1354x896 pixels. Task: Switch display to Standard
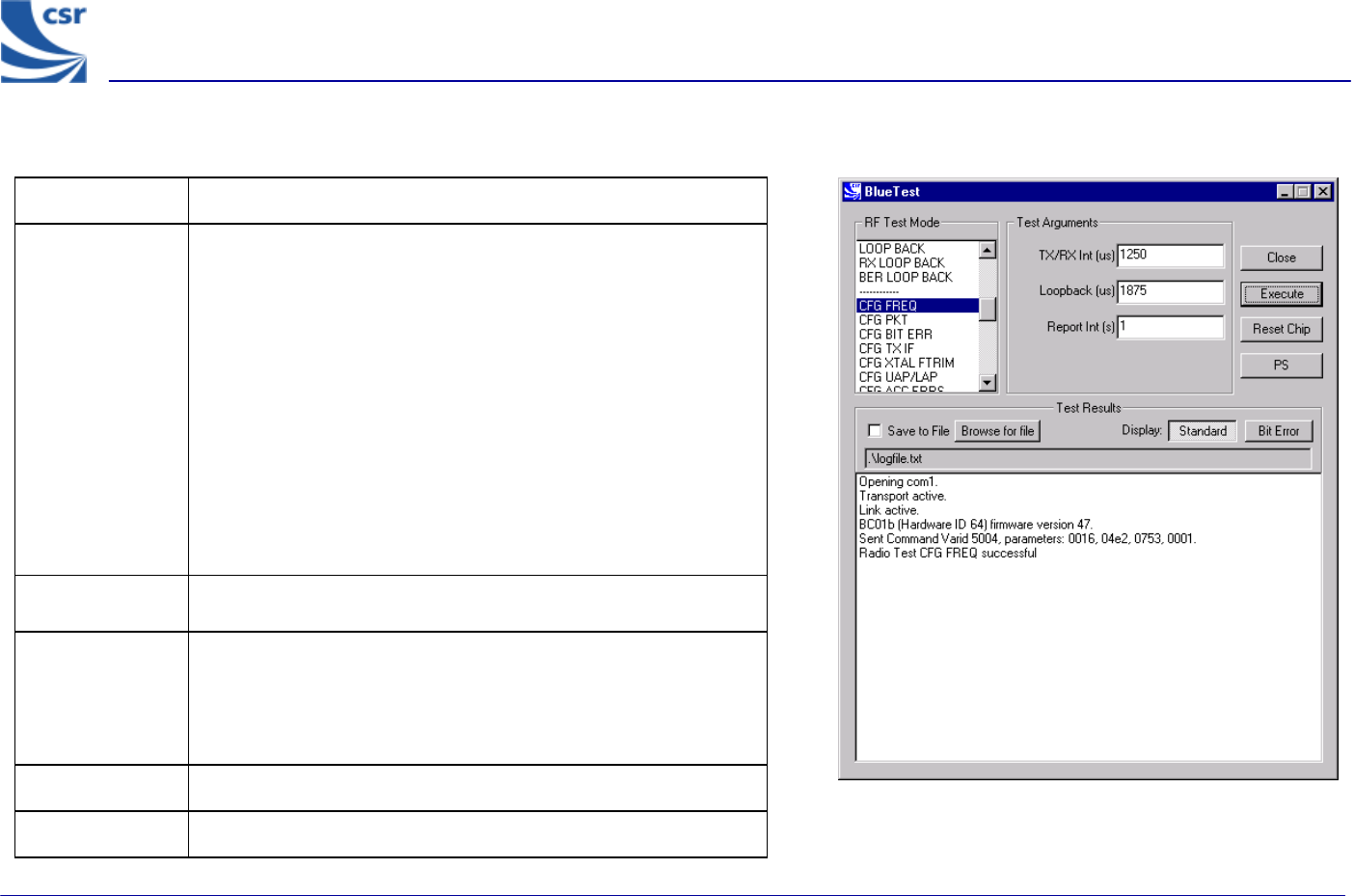[x=1203, y=431]
